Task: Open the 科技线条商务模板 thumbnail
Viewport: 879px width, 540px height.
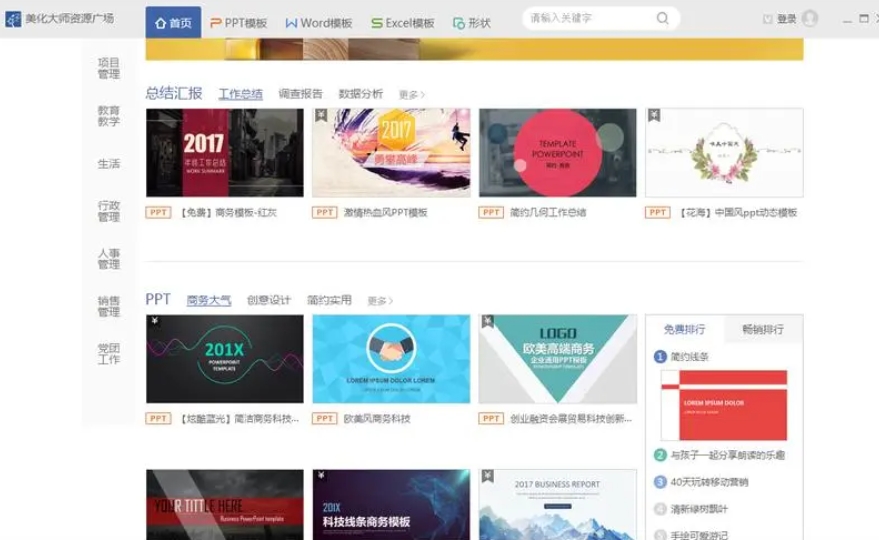Action: click(x=391, y=505)
